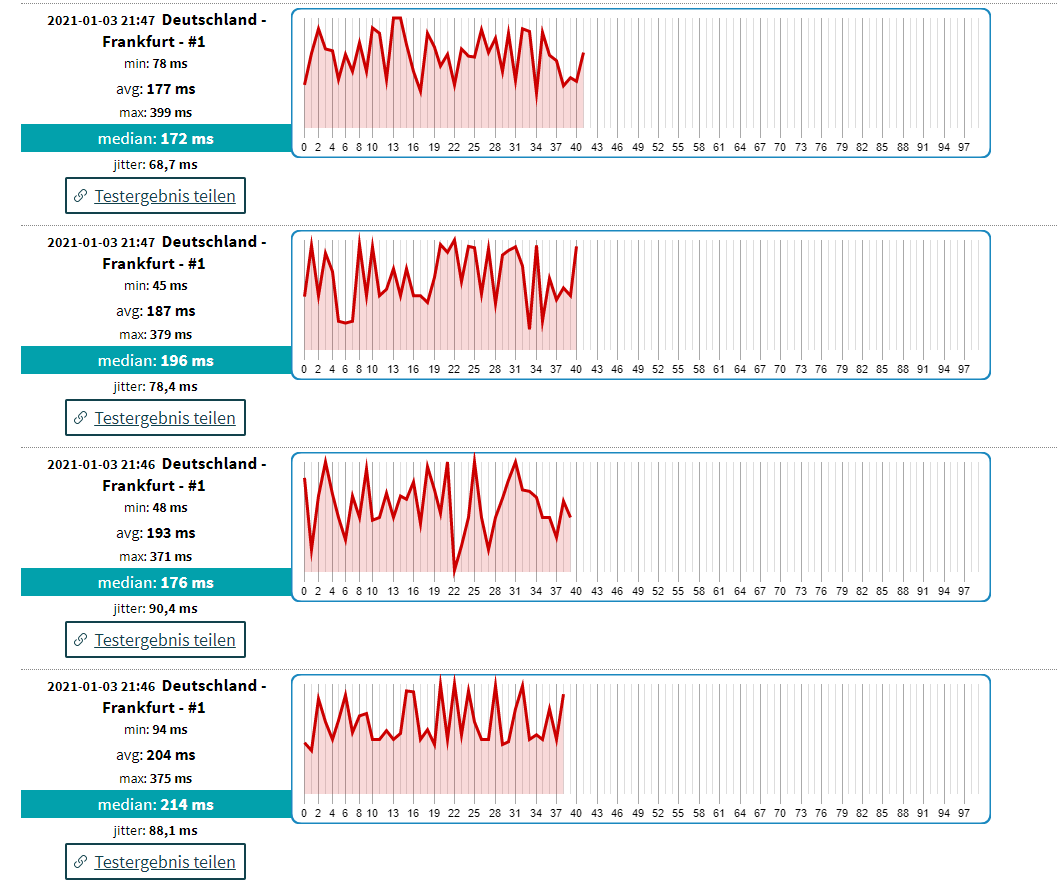Click link icon in share button below jitter 90,4 ms
Screen dimensions: 1058x891
click(x=80, y=640)
